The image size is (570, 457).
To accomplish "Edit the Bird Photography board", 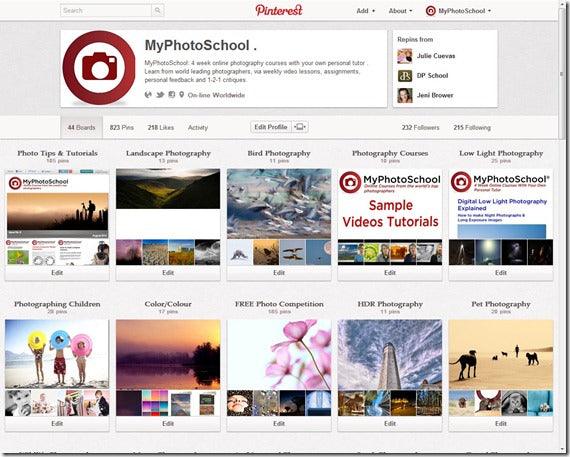I will click(x=279, y=273).
